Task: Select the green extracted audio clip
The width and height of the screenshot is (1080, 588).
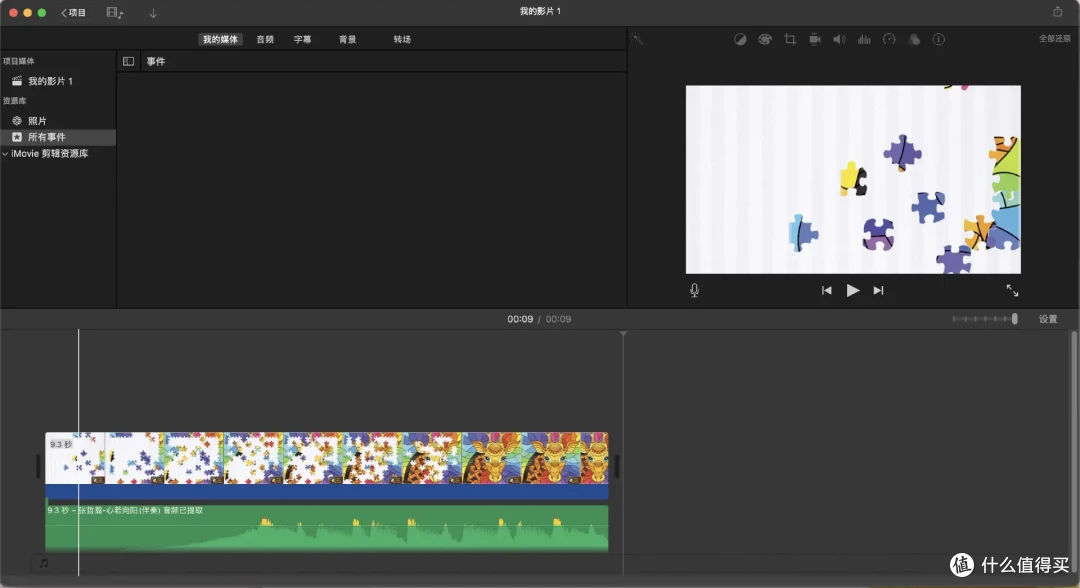Action: pyautogui.click(x=326, y=527)
